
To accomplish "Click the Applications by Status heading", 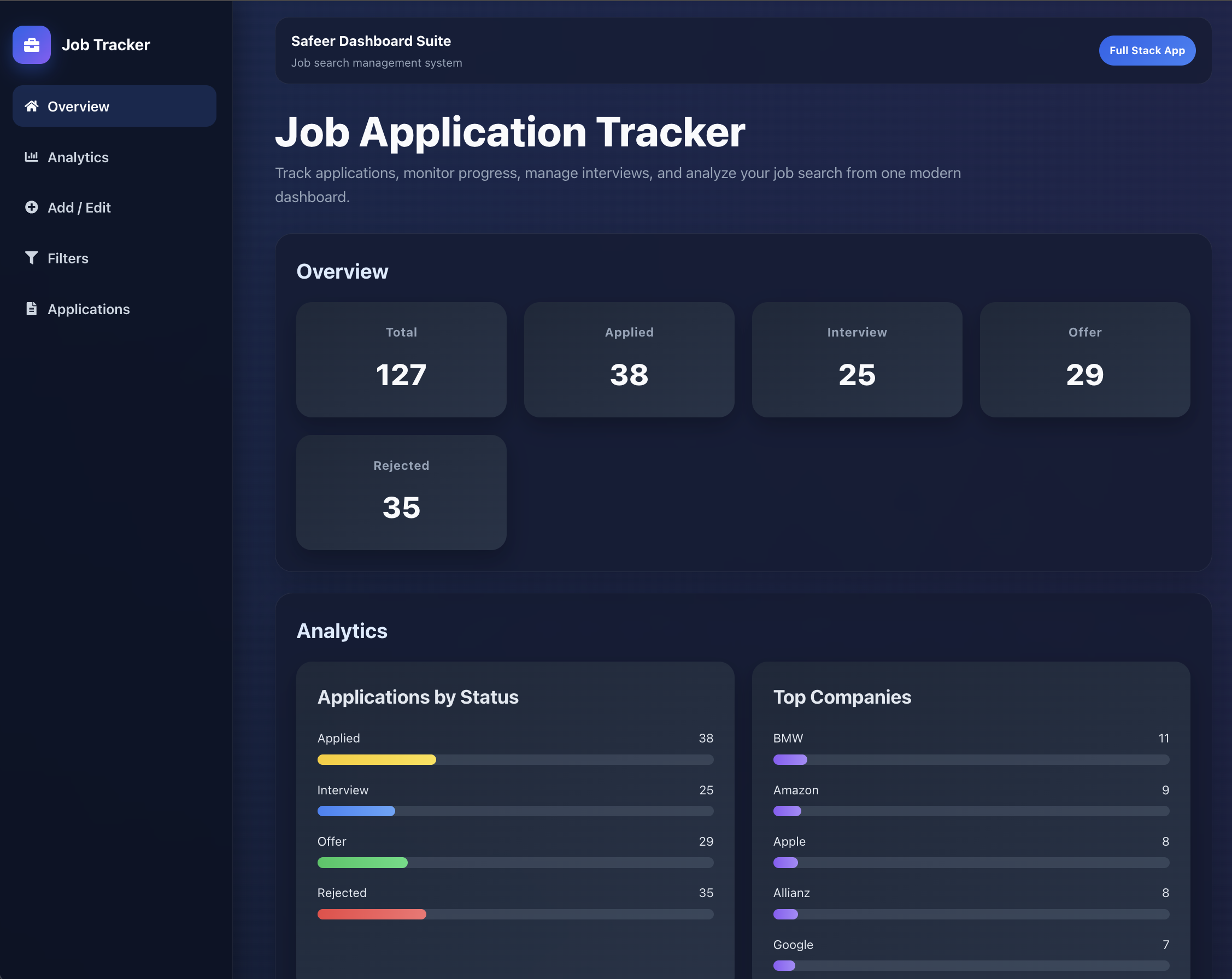I will click(418, 697).
